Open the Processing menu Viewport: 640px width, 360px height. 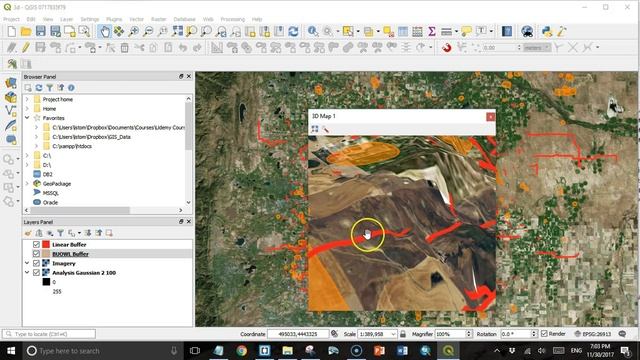point(232,19)
